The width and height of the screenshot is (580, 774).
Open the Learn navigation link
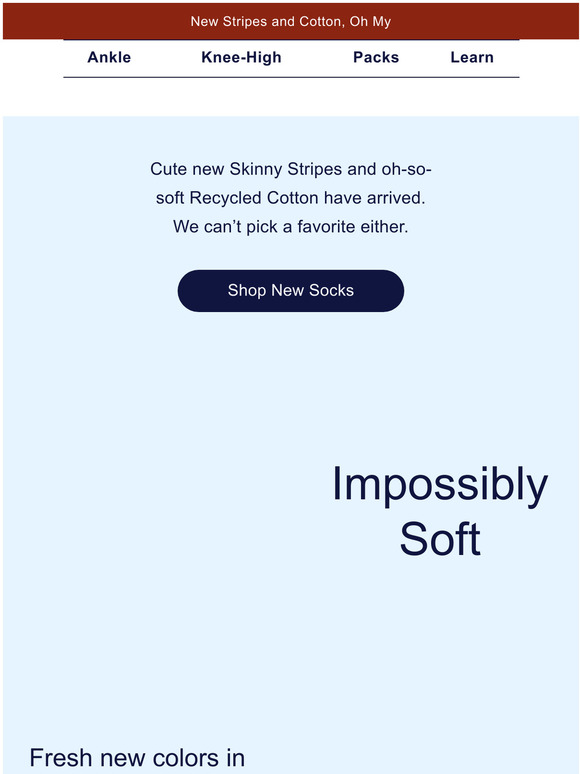pos(472,57)
